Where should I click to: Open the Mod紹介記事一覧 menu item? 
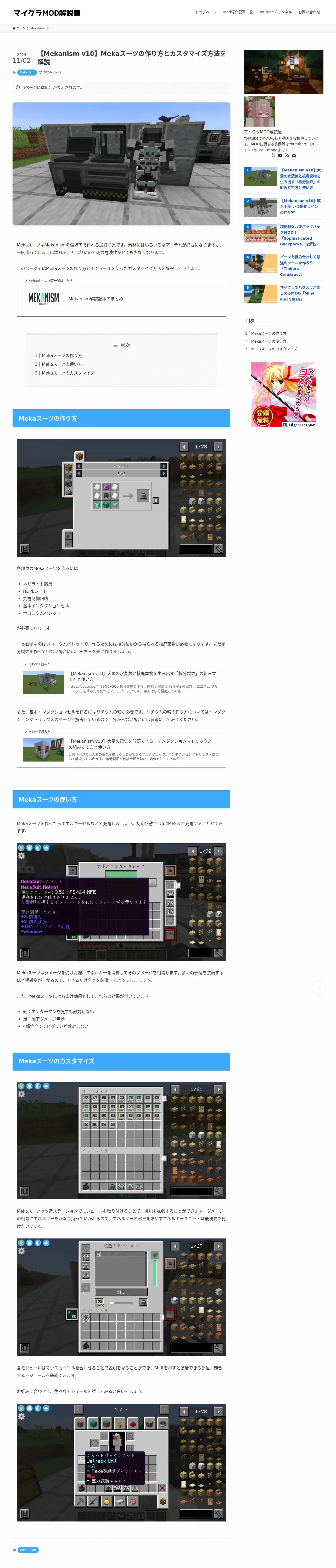238,12
